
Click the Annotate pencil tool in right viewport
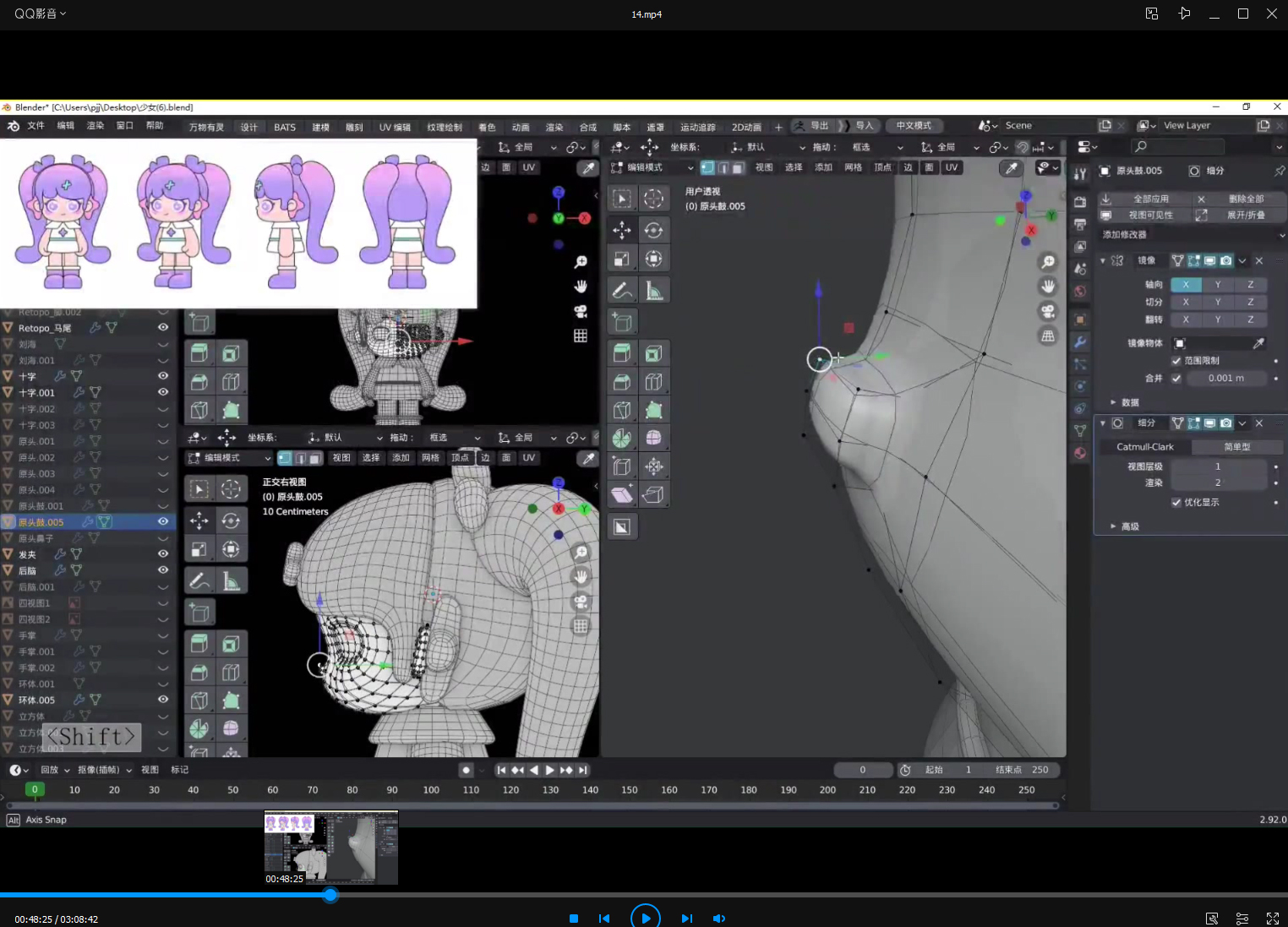click(x=622, y=291)
